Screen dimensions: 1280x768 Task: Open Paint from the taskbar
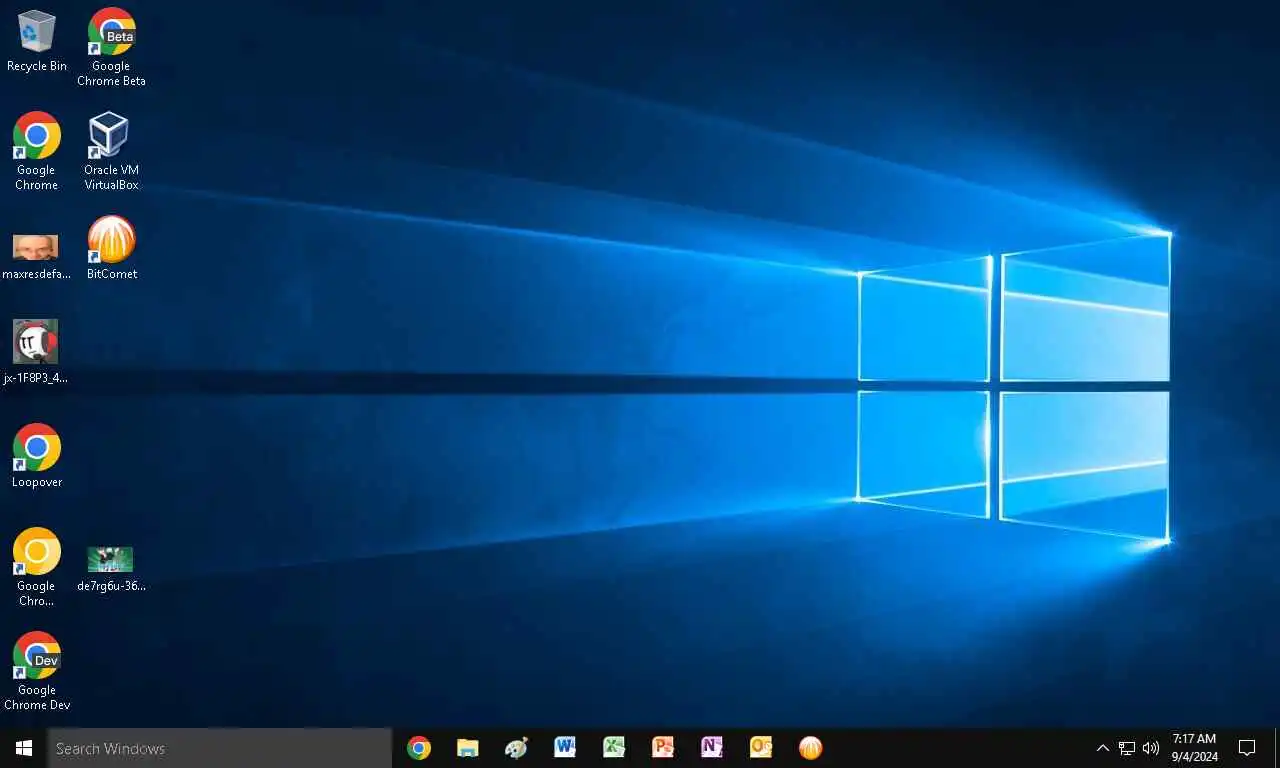coord(517,748)
